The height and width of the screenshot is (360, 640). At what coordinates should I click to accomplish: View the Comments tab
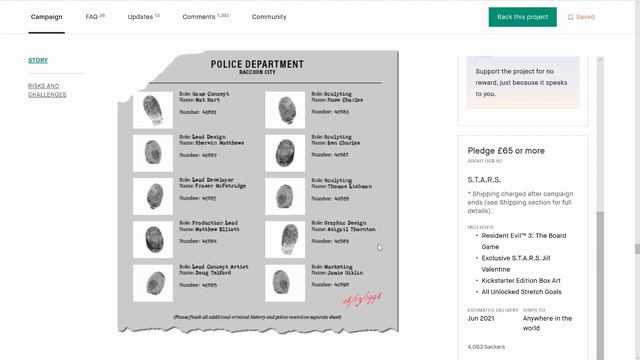205,17
